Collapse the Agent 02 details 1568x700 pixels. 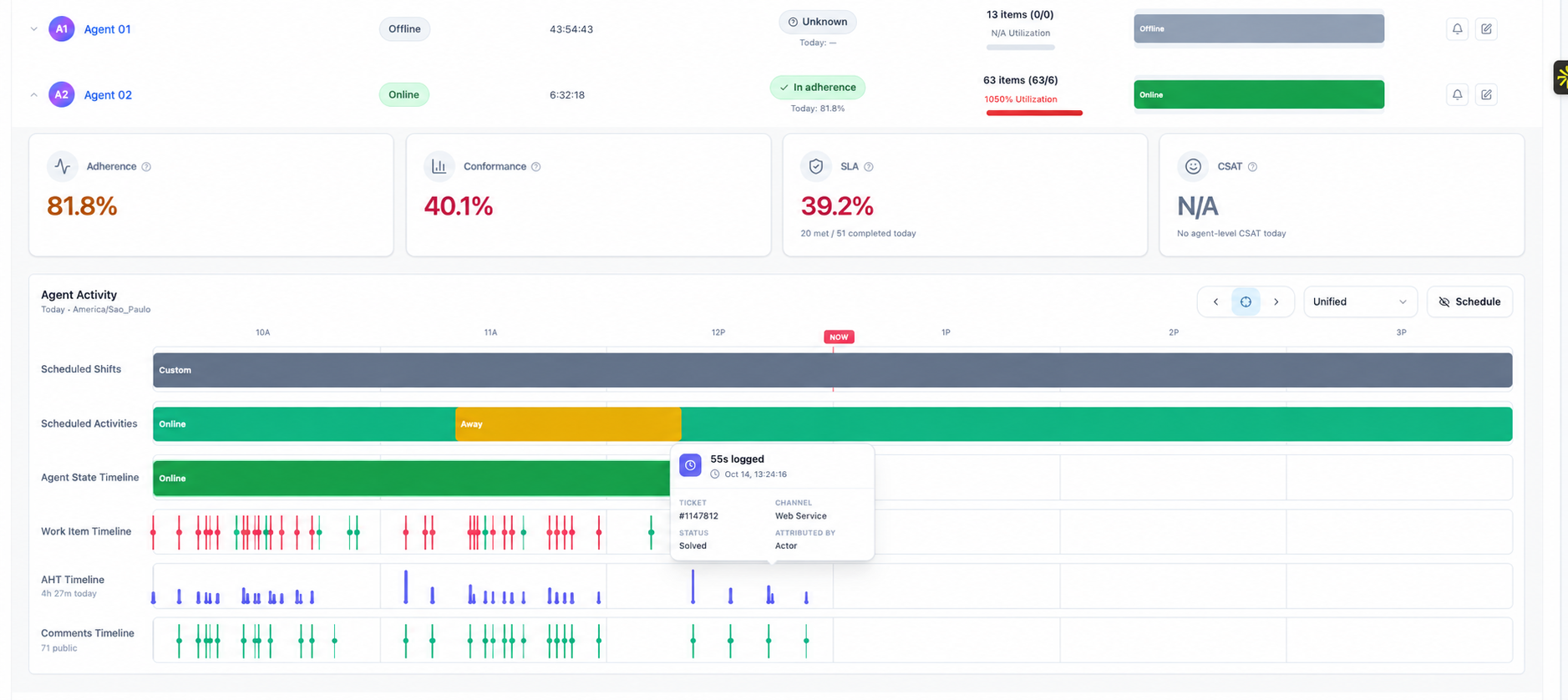tap(34, 94)
